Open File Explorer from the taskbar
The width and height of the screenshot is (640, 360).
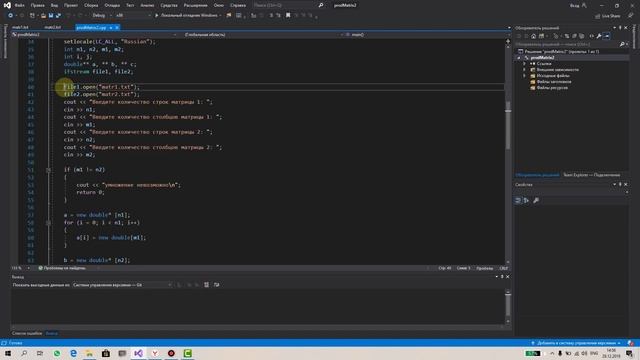pos(89,353)
